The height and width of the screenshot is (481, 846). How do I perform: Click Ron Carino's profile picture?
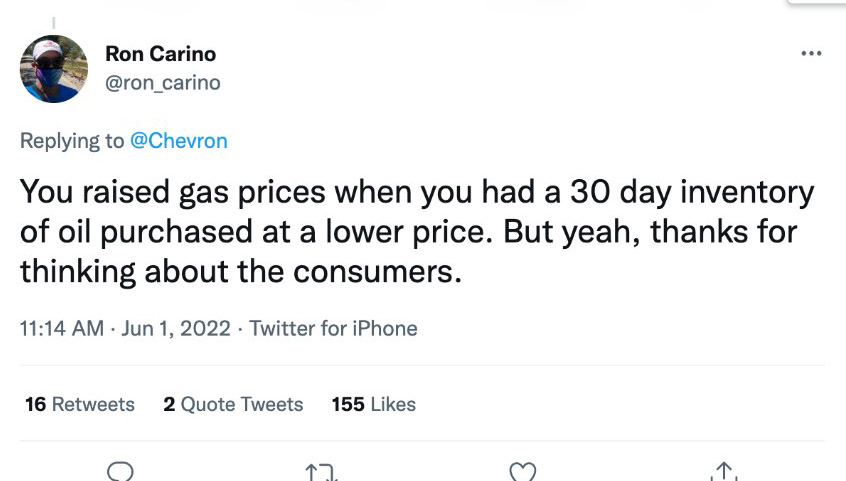pyautogui.click(x=54, y=69)
